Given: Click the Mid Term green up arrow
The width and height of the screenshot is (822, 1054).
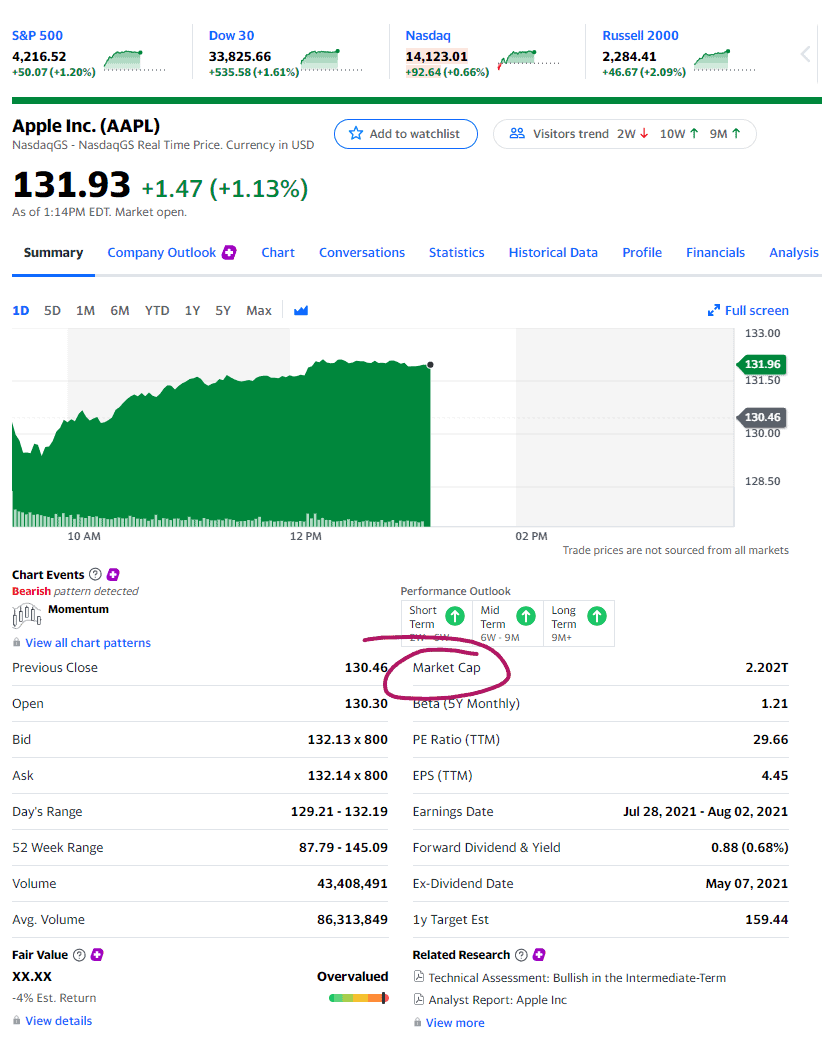Looking at the screenshot, I should [527, 616].
